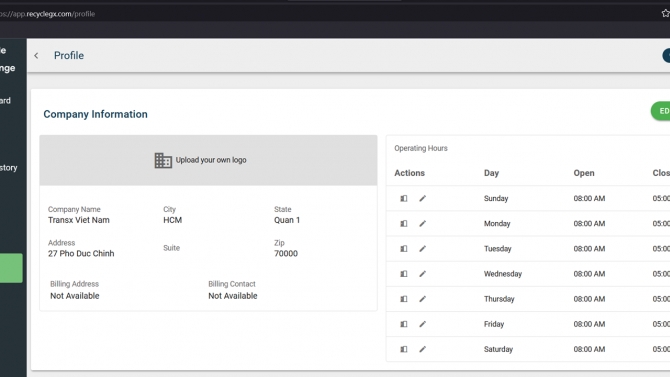Select the Transx Viet Nam company name
670x377 pixels.
[79, 220]
